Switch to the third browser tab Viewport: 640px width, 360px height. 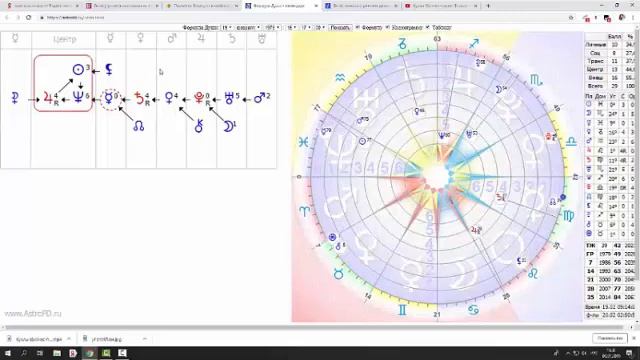[202, 6]
